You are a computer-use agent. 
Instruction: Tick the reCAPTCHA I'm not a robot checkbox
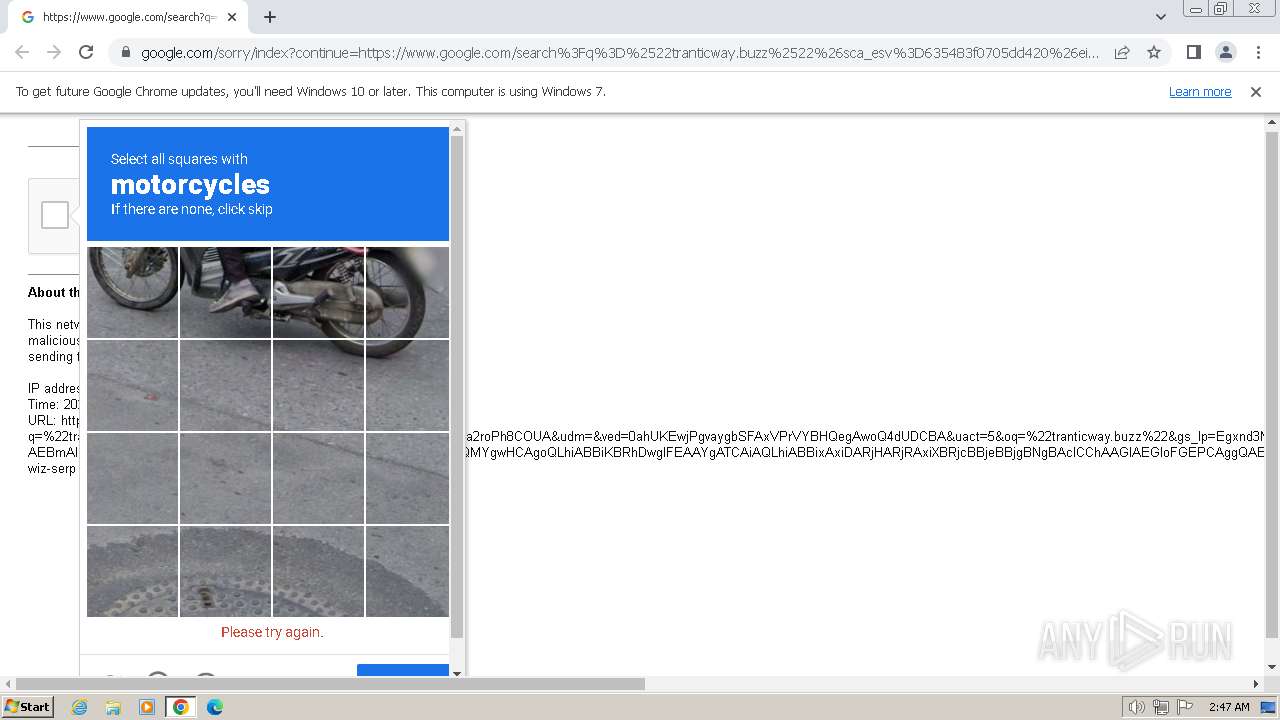(x=55, y=215)
